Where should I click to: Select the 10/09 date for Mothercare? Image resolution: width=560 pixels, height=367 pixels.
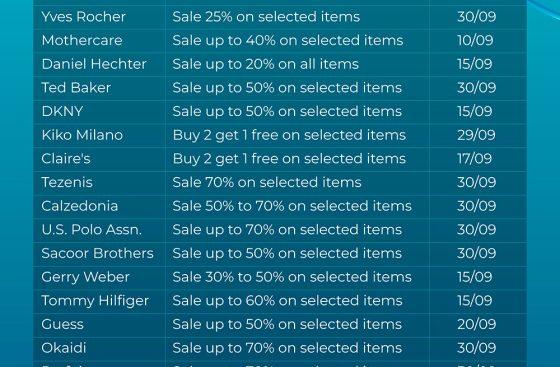pyautogui.click(x=475, y=40)
